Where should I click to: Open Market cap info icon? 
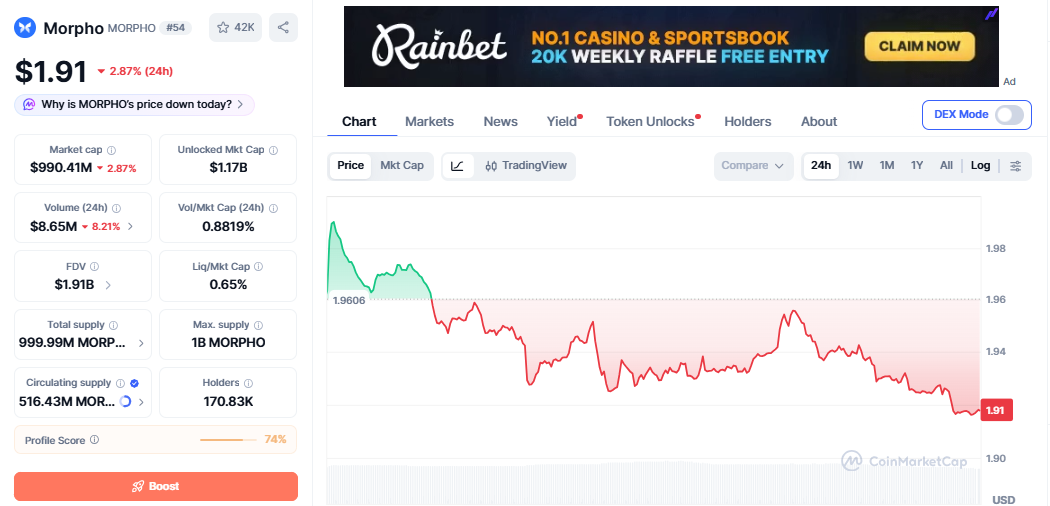click(x=112, y=150)
